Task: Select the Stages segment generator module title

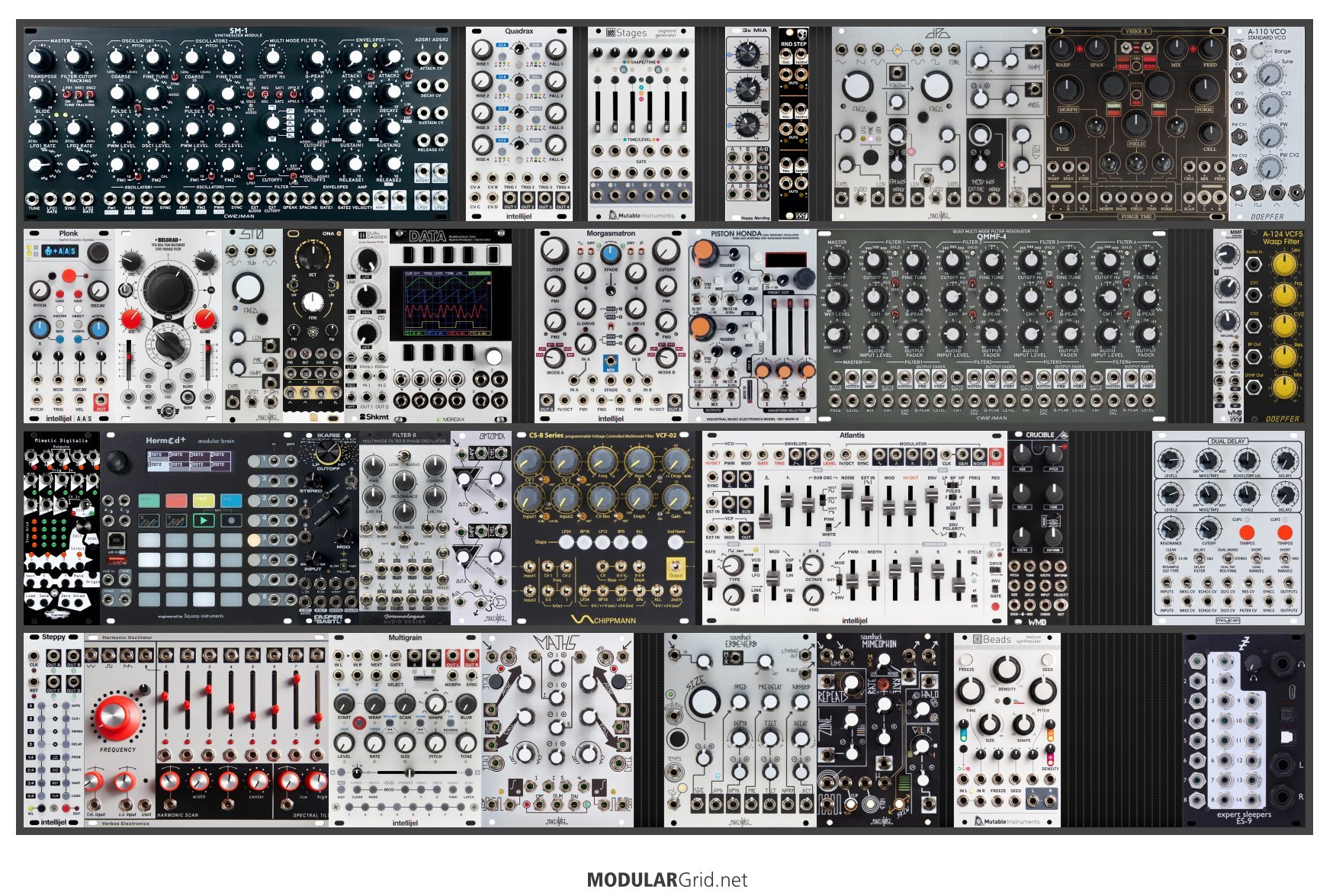Action: pyautogui.click(x=641, y=33)
